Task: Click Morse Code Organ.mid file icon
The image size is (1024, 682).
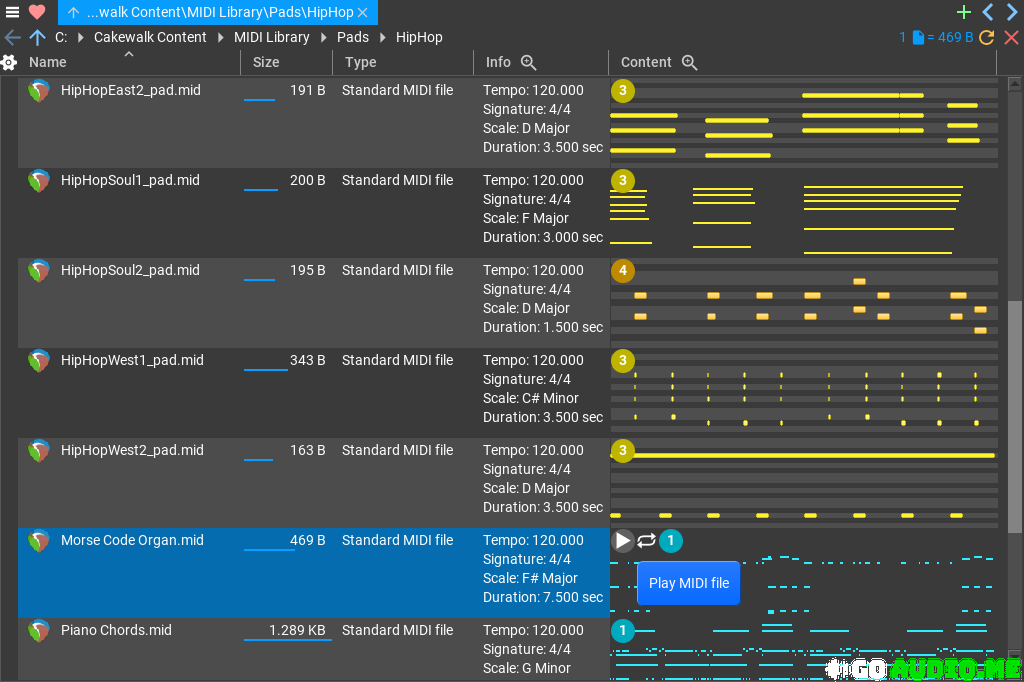Action: click(39, 541)
